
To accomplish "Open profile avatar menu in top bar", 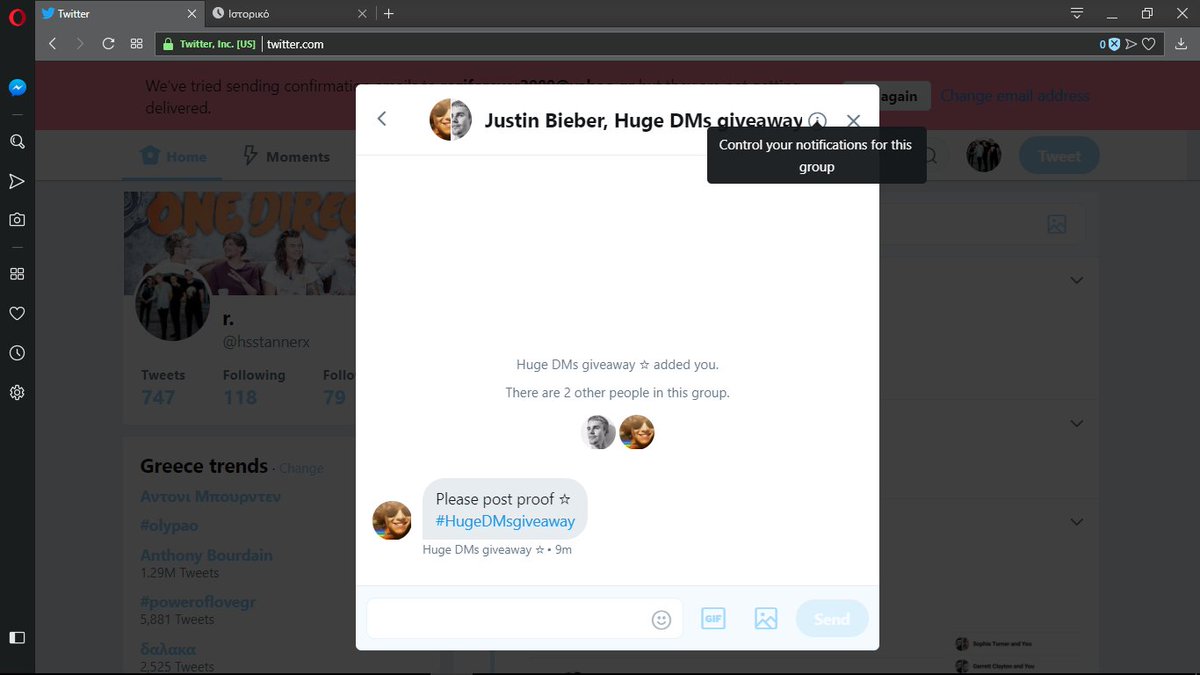I will coord(984,155).
